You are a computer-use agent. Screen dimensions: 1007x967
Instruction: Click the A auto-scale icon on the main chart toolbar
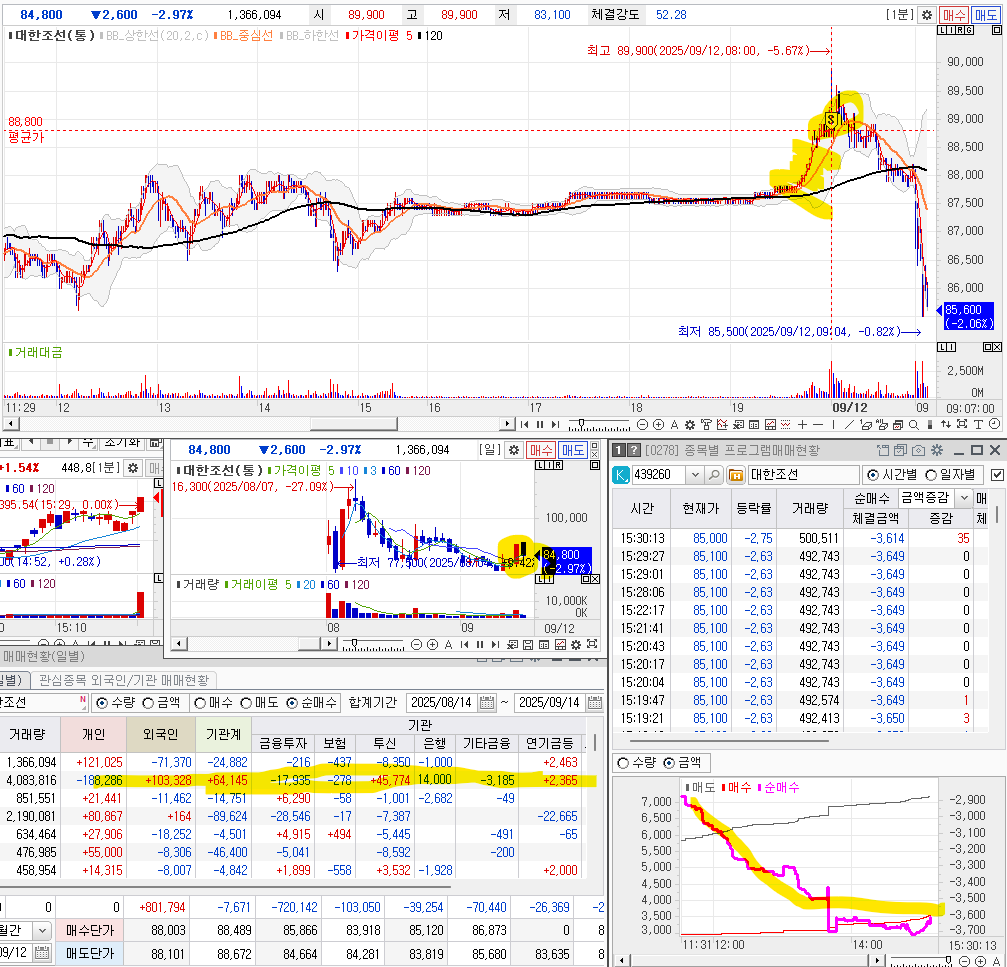tap(674, 424)
